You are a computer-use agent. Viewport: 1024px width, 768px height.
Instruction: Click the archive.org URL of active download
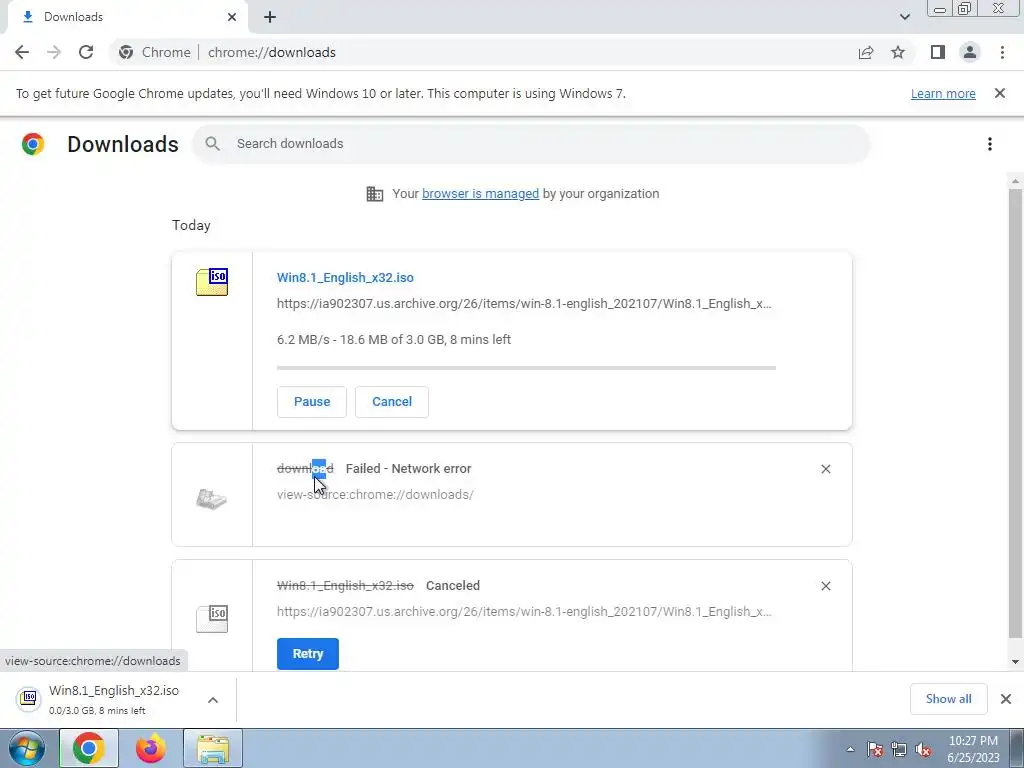(524, 304)
